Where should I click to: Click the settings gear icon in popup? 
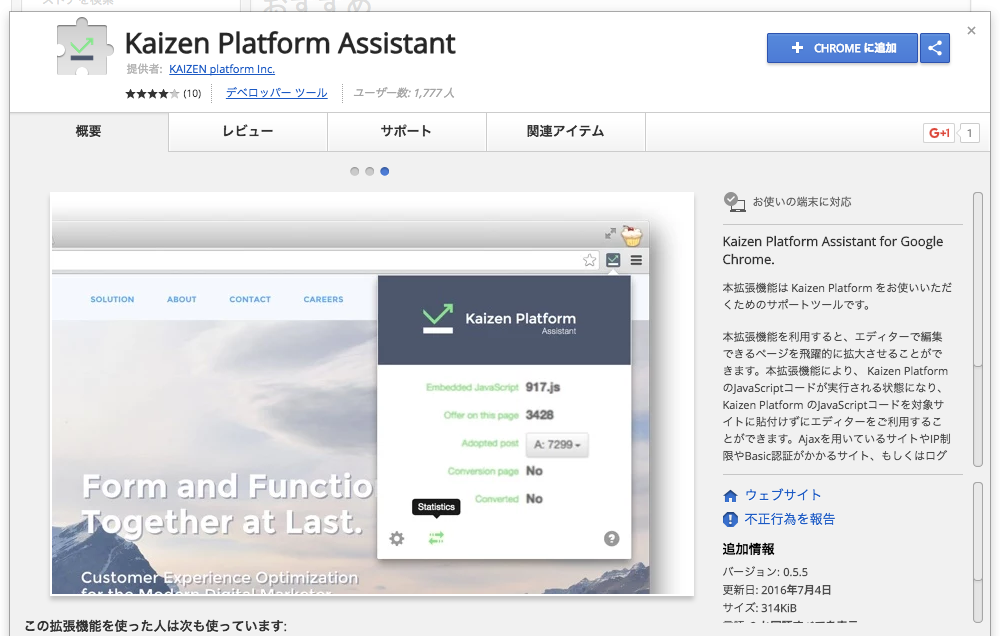(x=397, y=538)
